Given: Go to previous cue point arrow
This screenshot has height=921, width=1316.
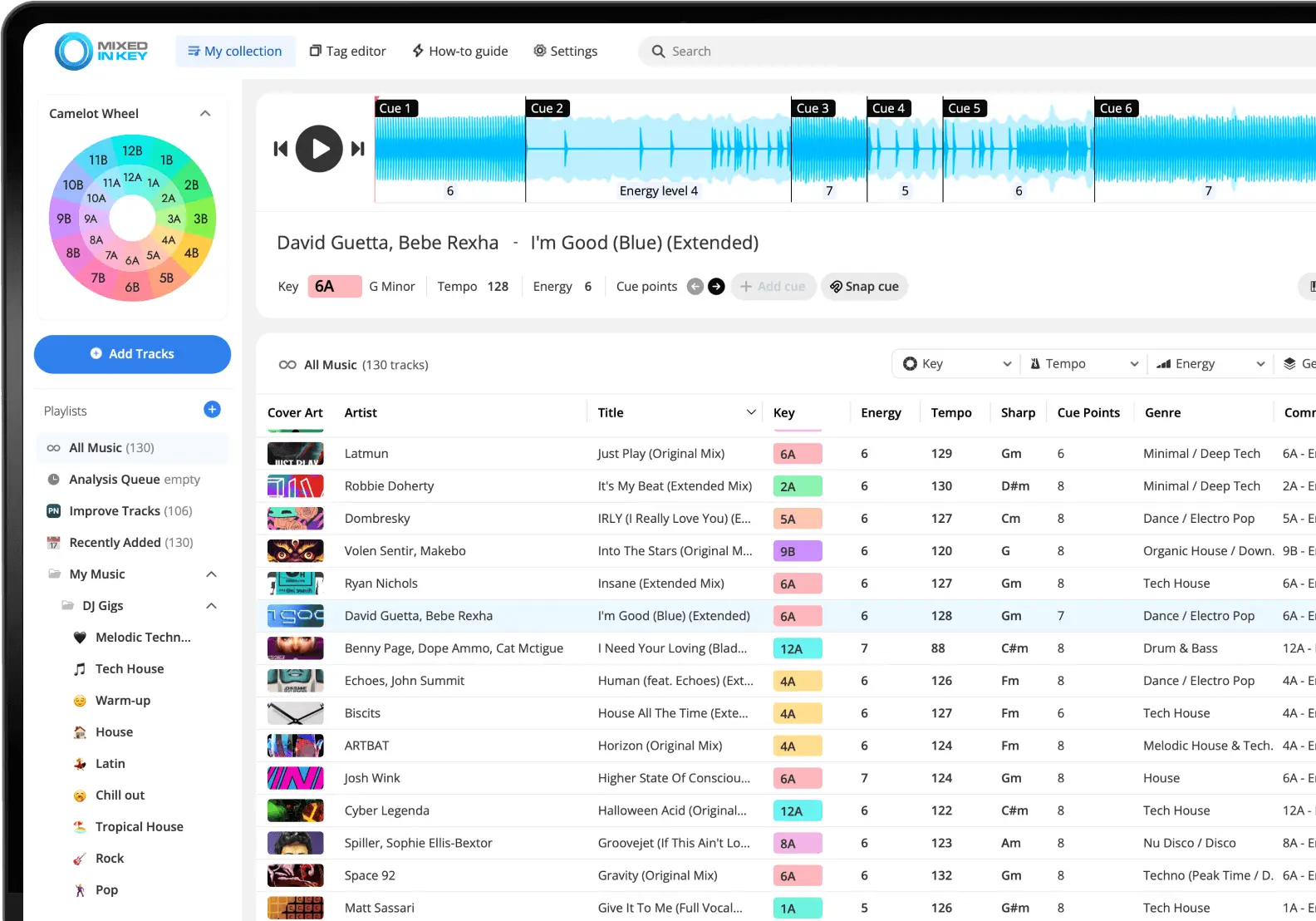Looking at the screenshot, I should [x=695, y=287].
